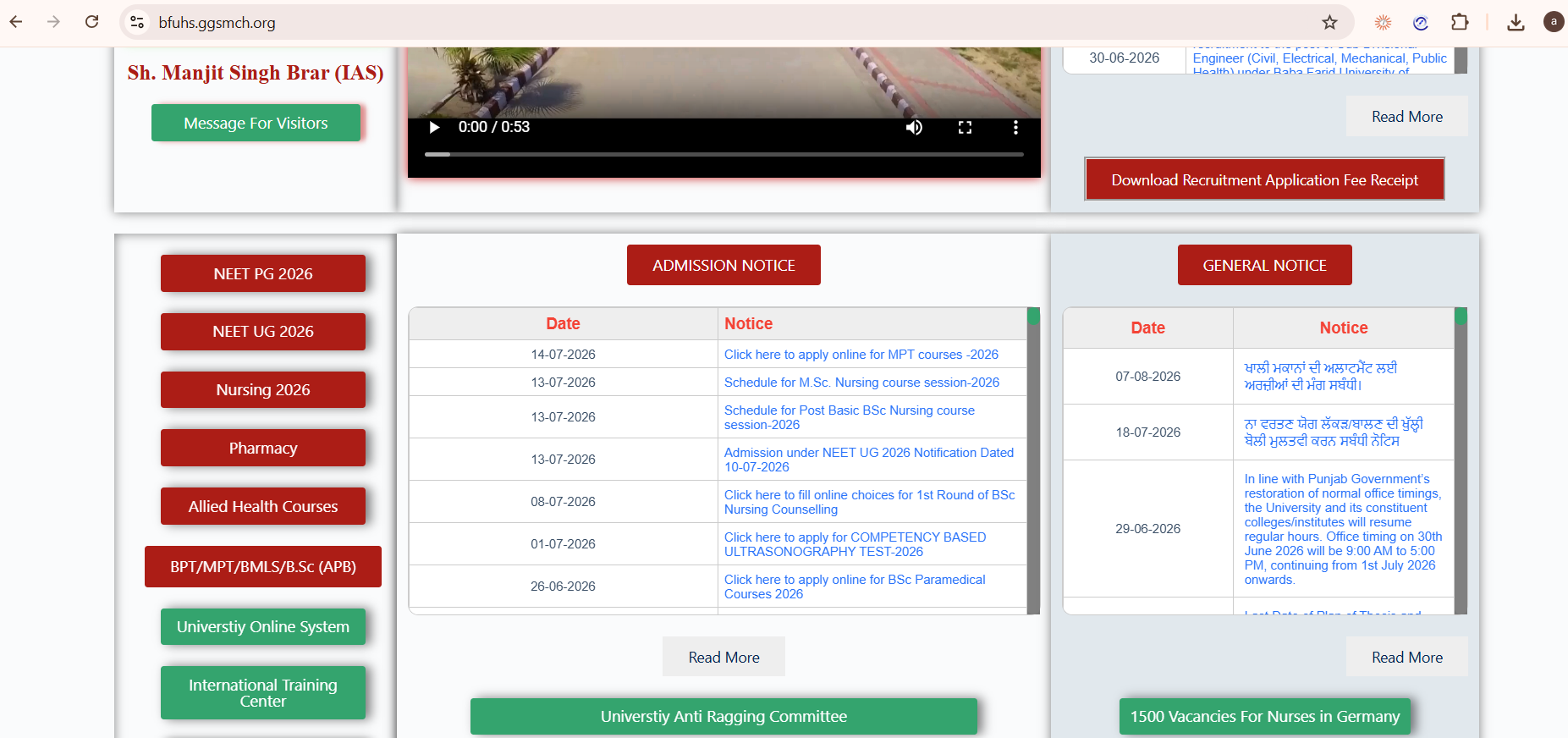Select the 26-06-2026 date cell
The image size is (1568, 738).
(x=563, y=587)
